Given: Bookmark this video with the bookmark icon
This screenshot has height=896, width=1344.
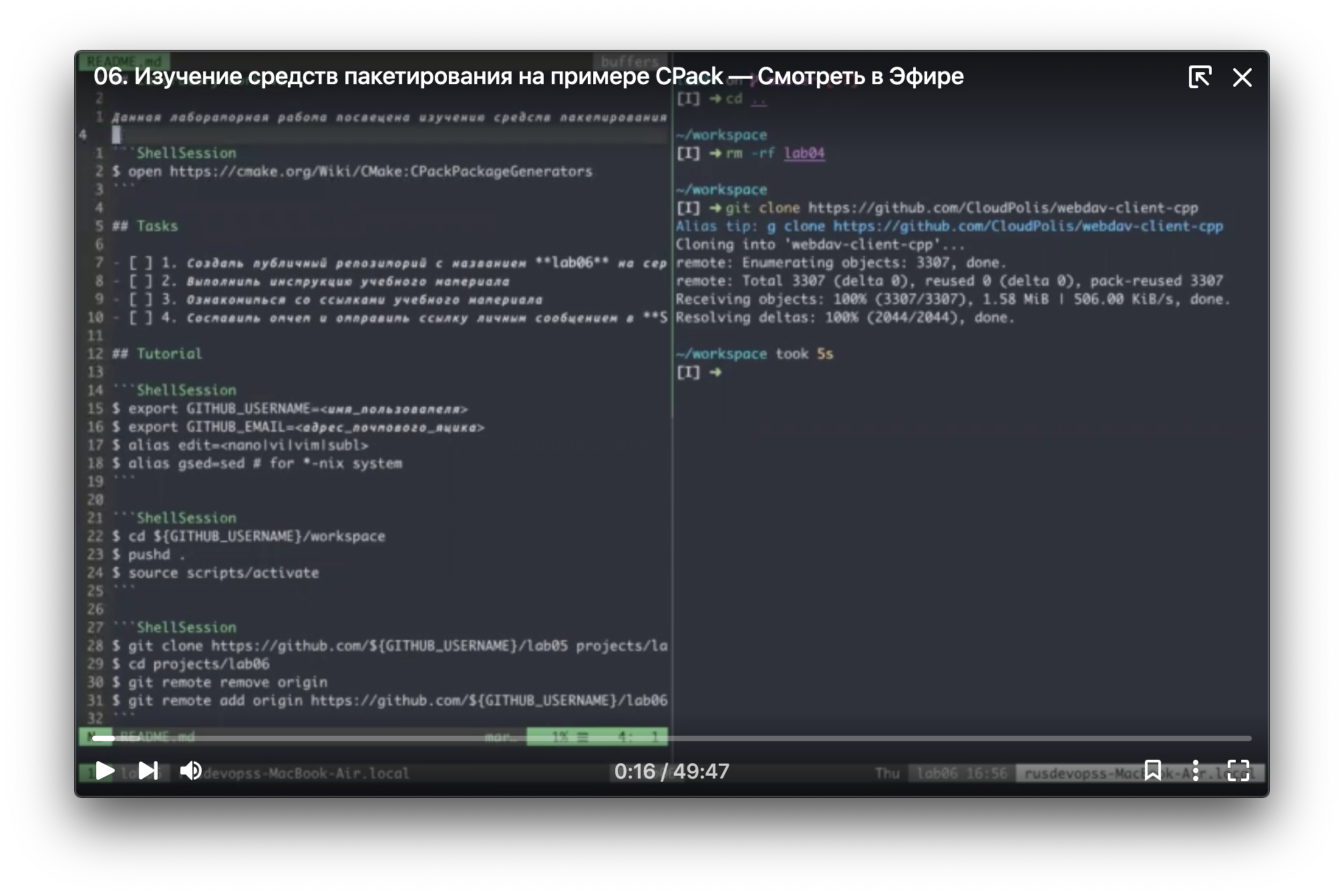Looking at the screenshot, I should tap(1152, 770).
